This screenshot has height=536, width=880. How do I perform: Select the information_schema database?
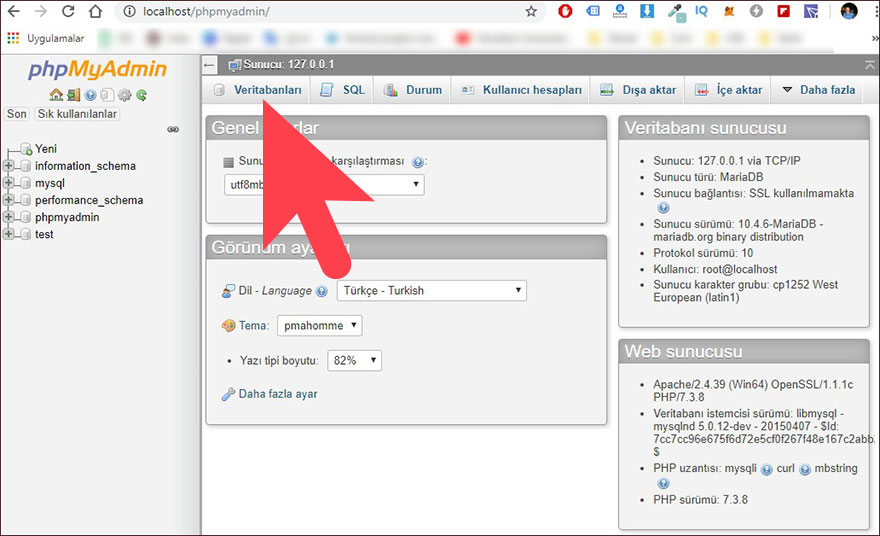[x=85, y=166]
